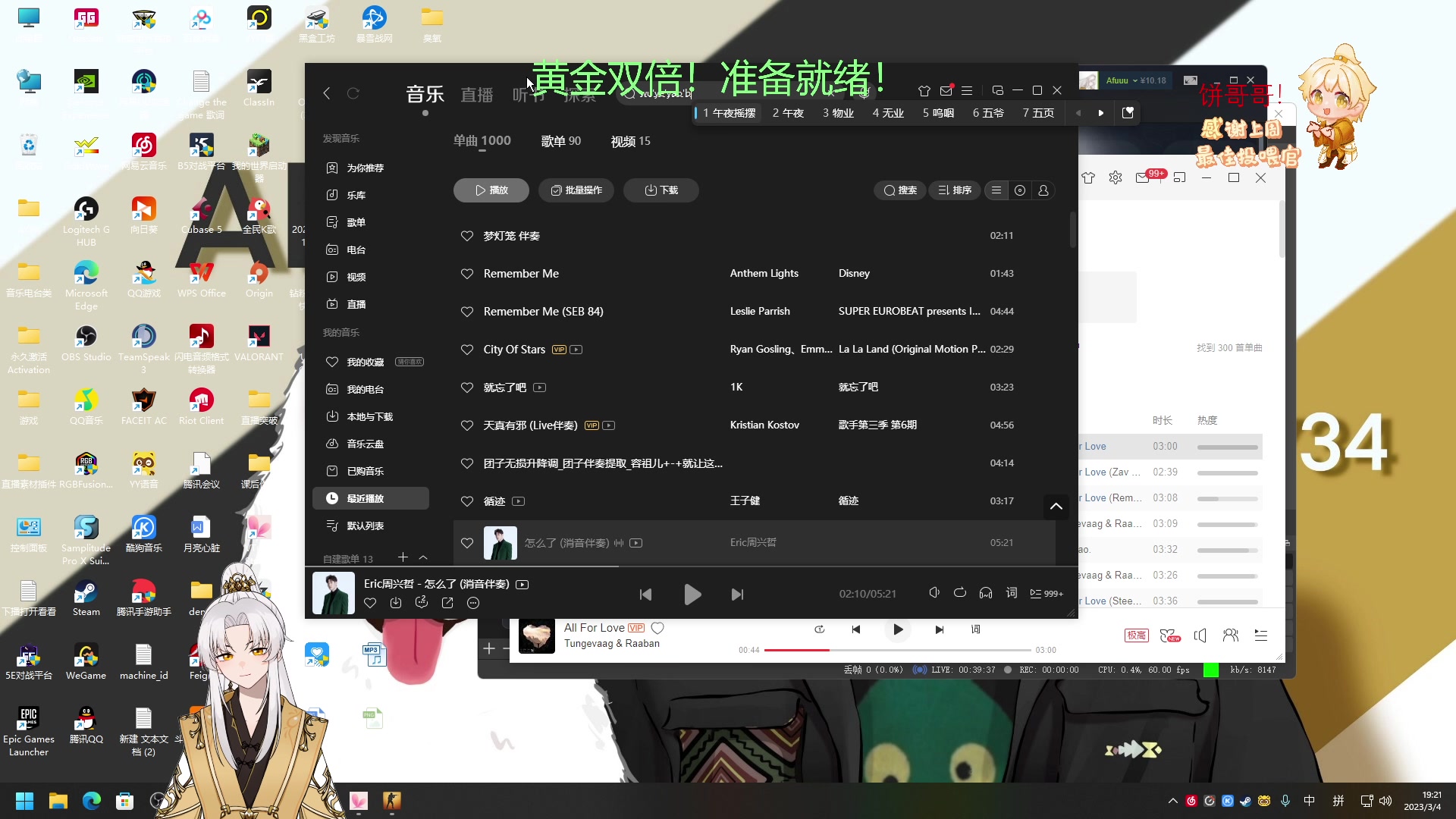Open NetEase settings gear icon

pyautogui.click(x=1116, y=177)
